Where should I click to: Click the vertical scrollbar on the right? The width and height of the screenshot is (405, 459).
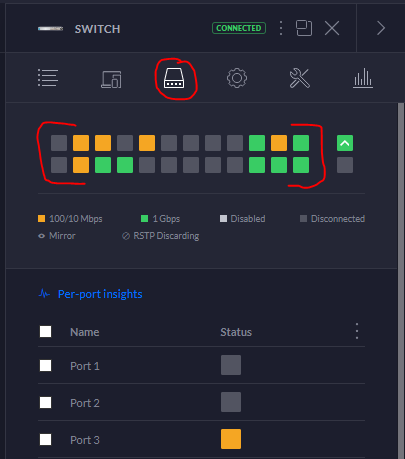click(x=401, y=280)
